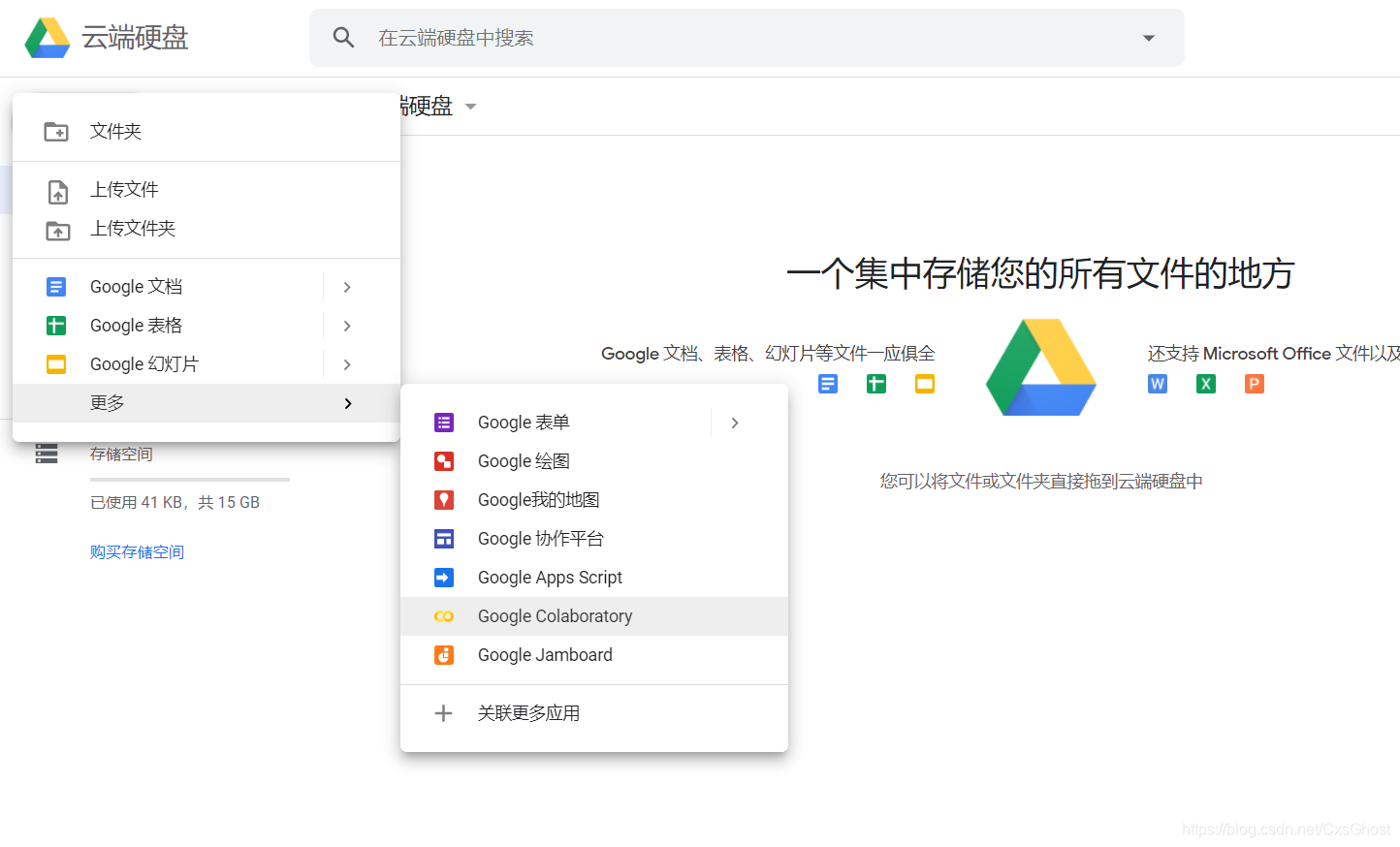Select Google Jamboard entry
The height and width of the screenshot is (847, 1400).
pyautogui.click(x=594, y=655)
